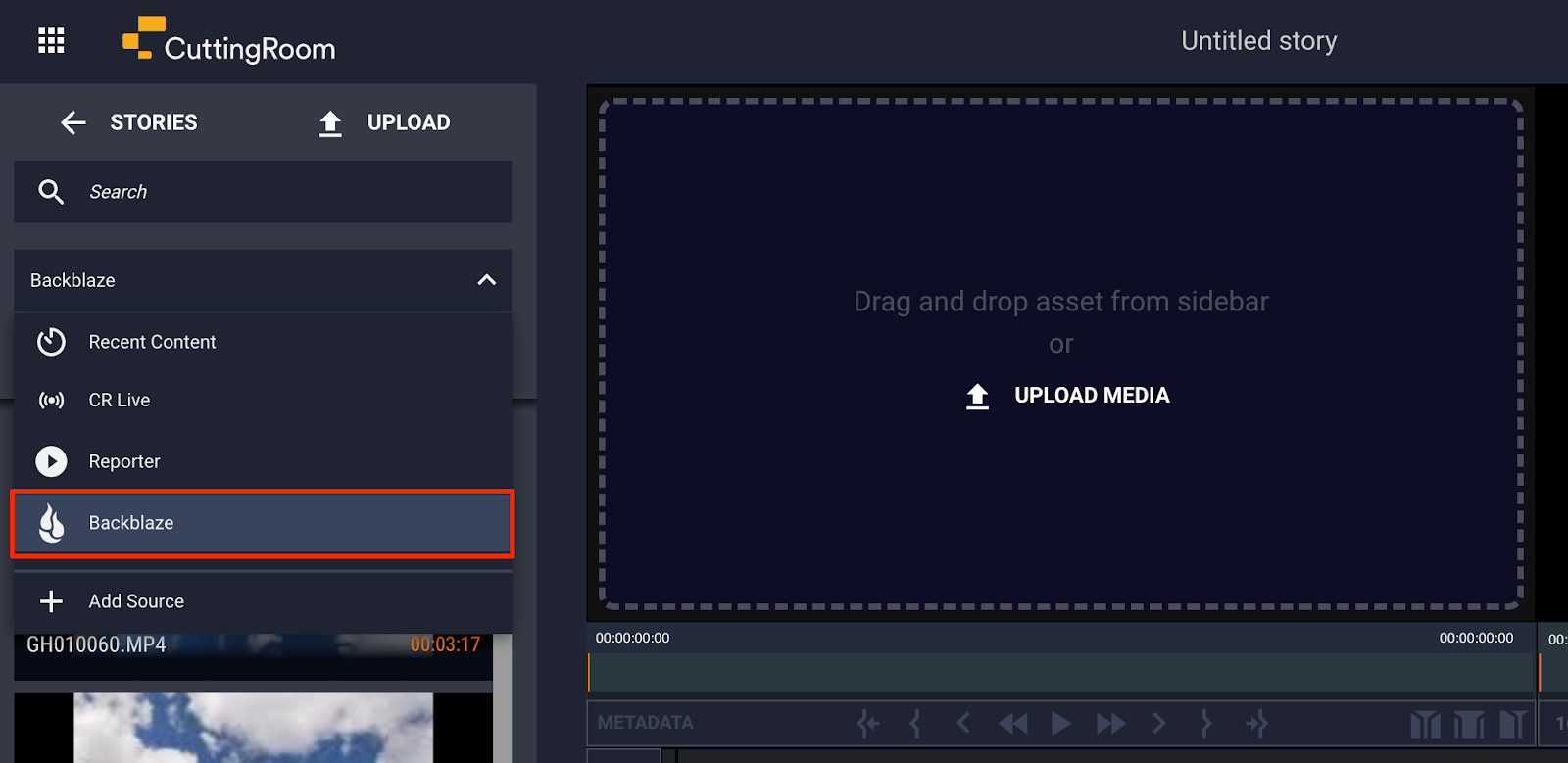Click the STORIES label
Image resolution: width=1568 pixels, height=763 pixels.
tap(154, 122)
